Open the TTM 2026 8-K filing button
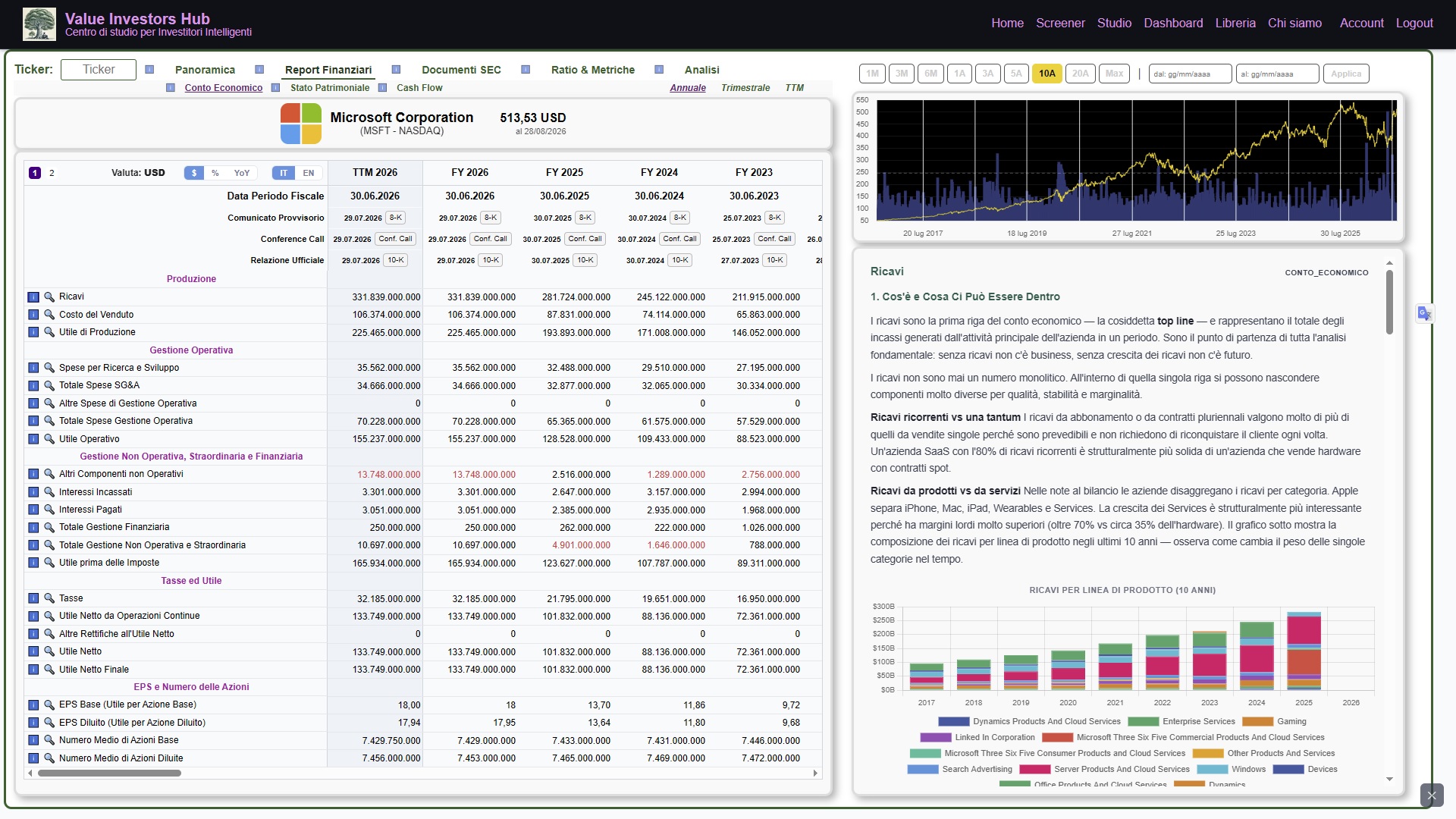Viewport: 1456px width, 819px height. 396,218
